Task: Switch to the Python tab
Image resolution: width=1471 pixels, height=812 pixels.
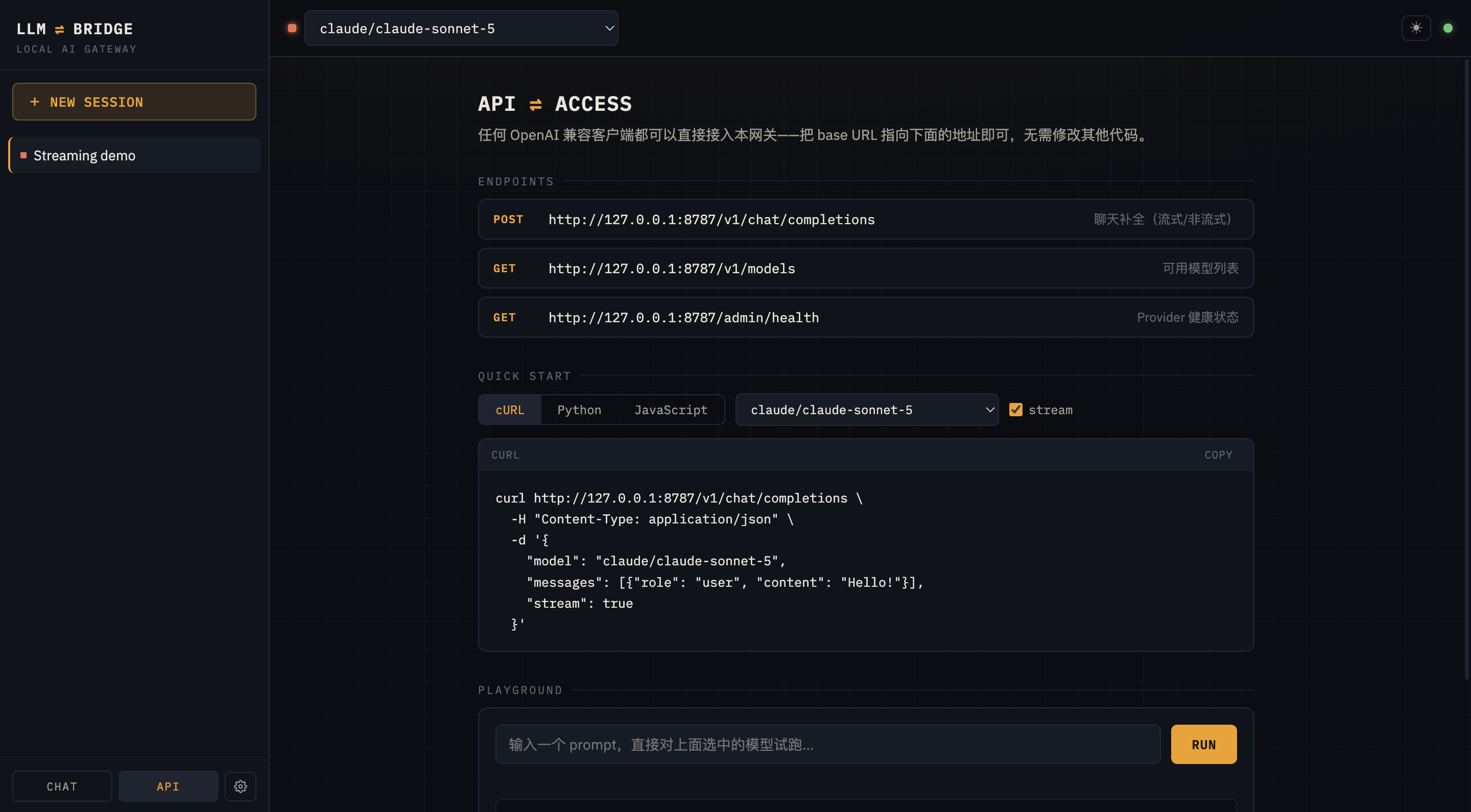Action: (x=579, y=410)
